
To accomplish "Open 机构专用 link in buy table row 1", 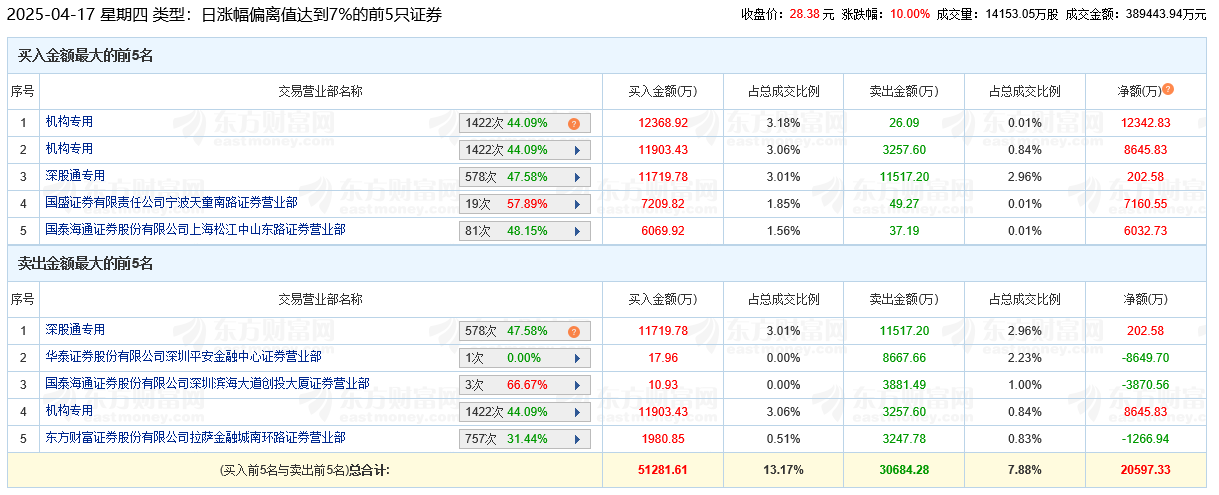I will click(x=69, y=122).
